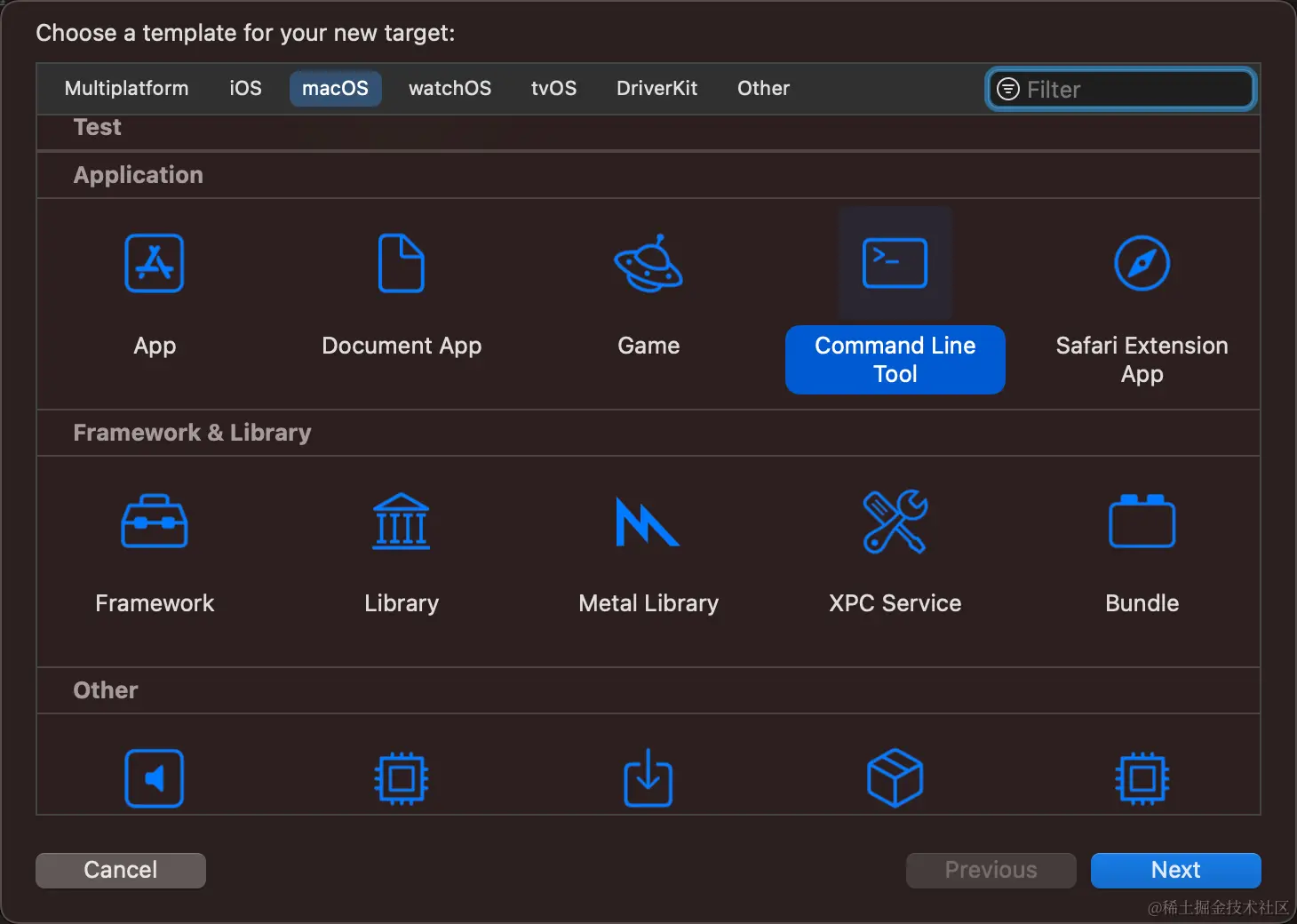Click the Library label under building icon
Image resolution: width=1297 pixels, height=924 pixels.
click(x=402, y=603)
